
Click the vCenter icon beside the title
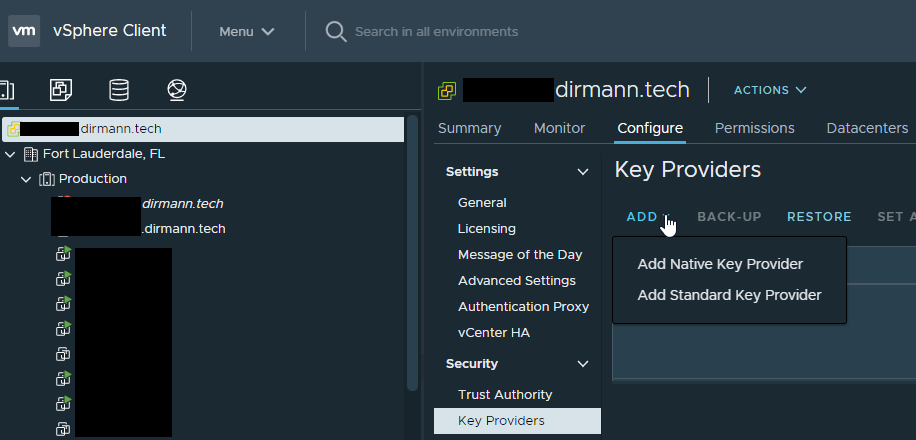coord(447,91)
